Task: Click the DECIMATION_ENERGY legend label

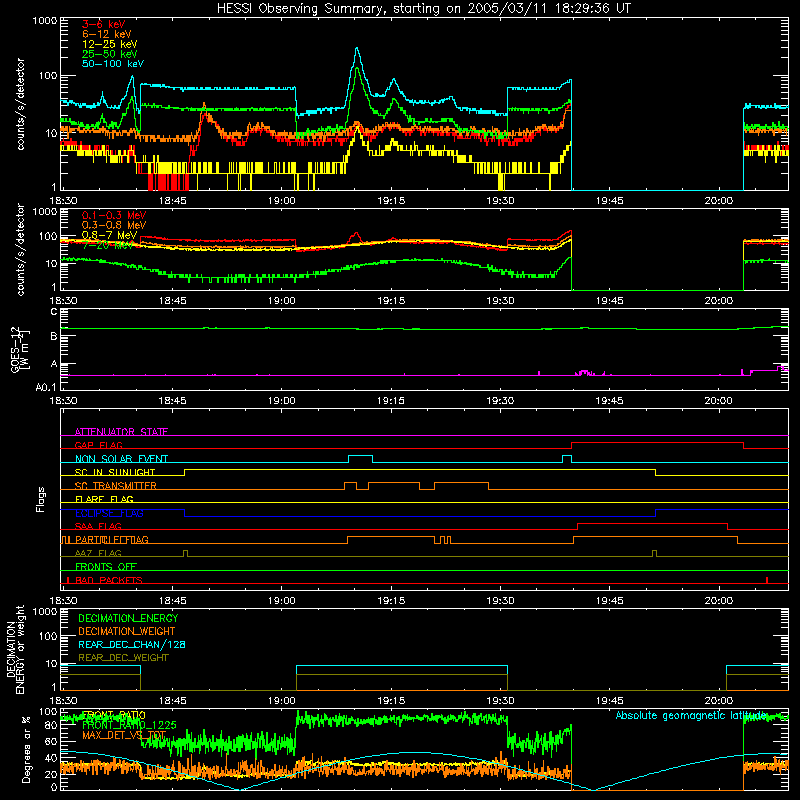Action: pos(128,618)
